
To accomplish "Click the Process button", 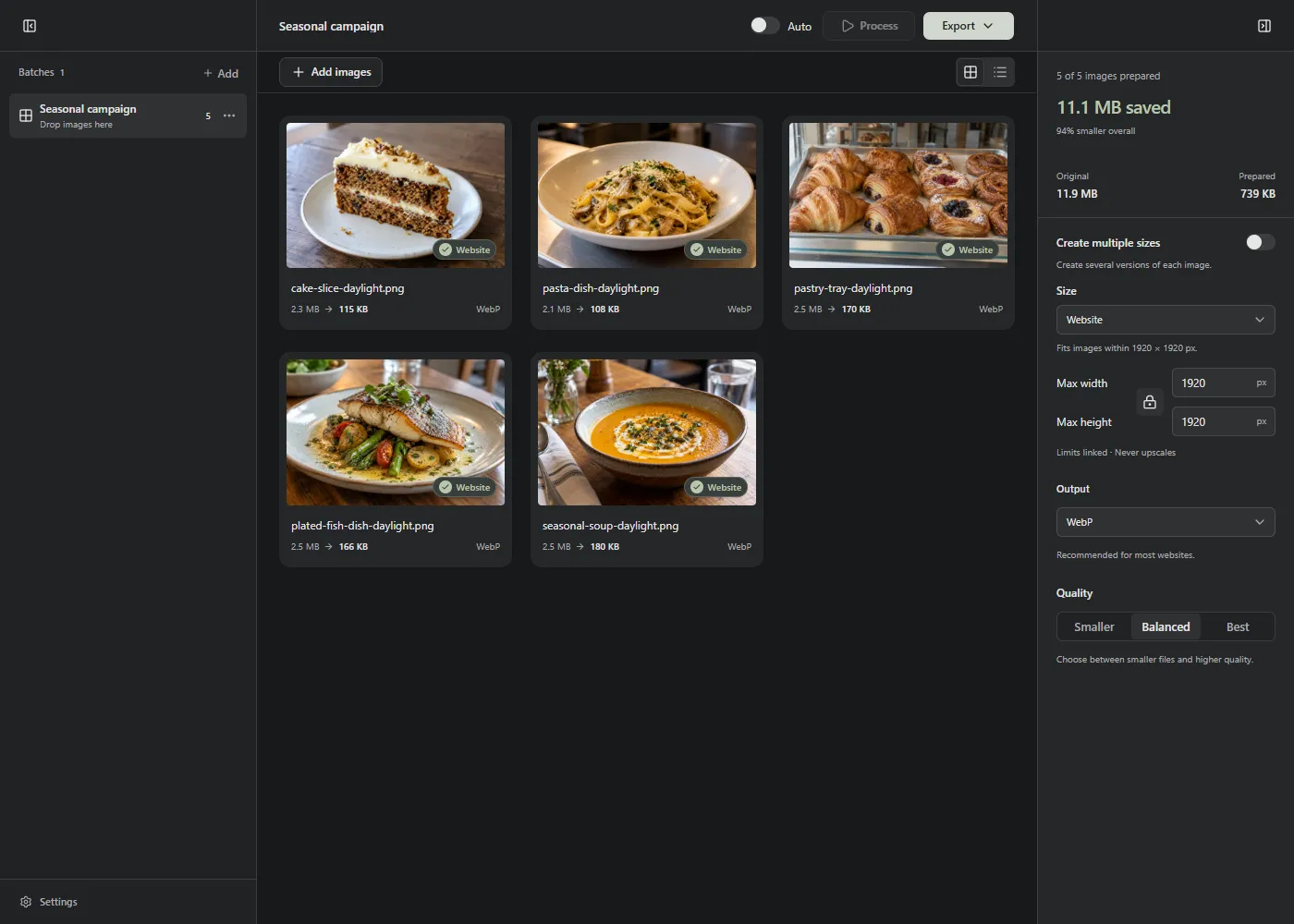I will (869, 26).
